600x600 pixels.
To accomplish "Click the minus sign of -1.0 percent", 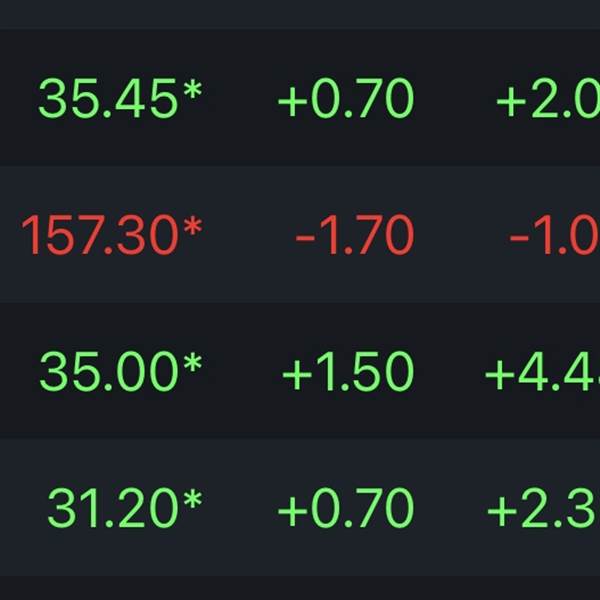I will click(519, 238).
